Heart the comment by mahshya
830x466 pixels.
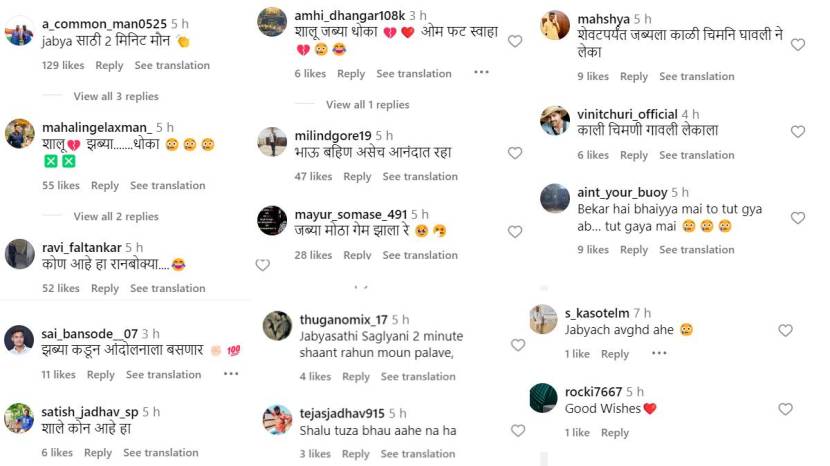(x=798, y=45)
